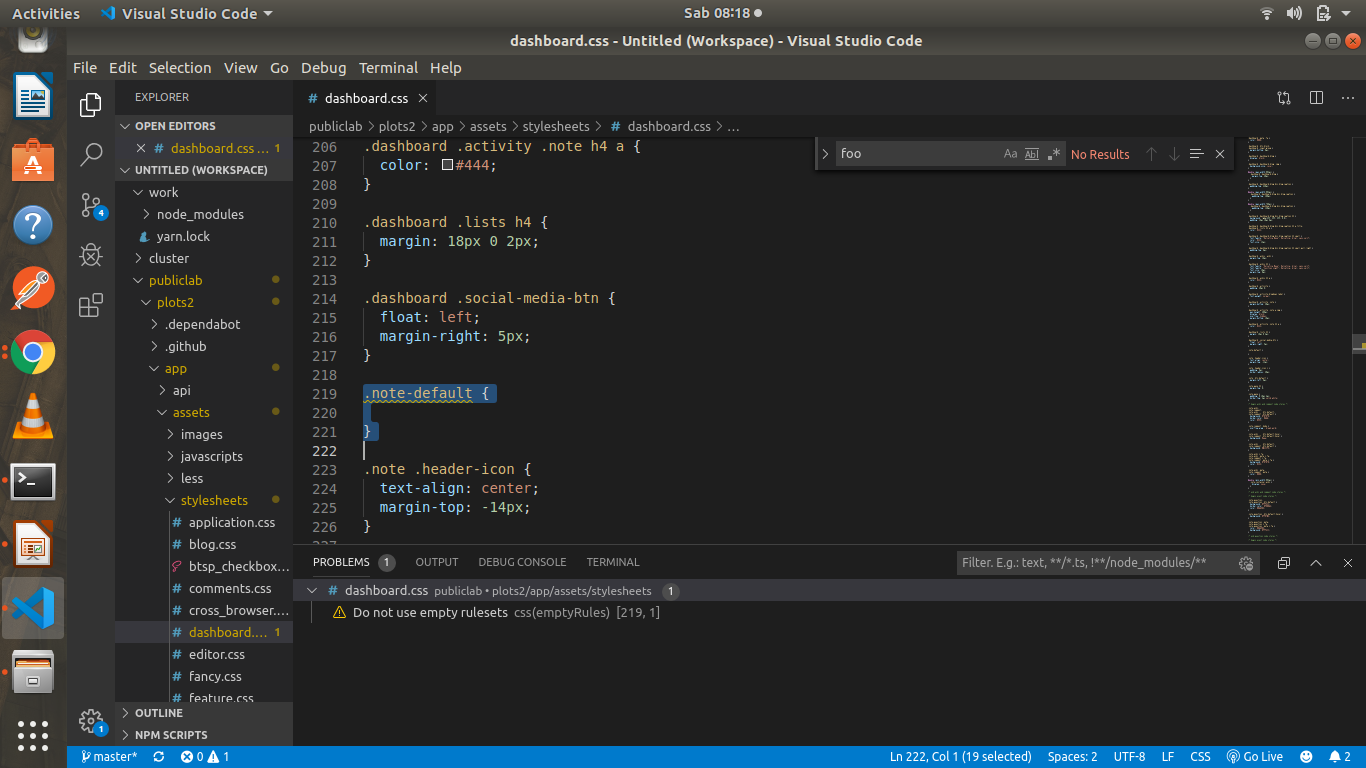Open the Search view in activity bar
The height and width of the screenshot is (768, 1366).
[x=91, y=154]
